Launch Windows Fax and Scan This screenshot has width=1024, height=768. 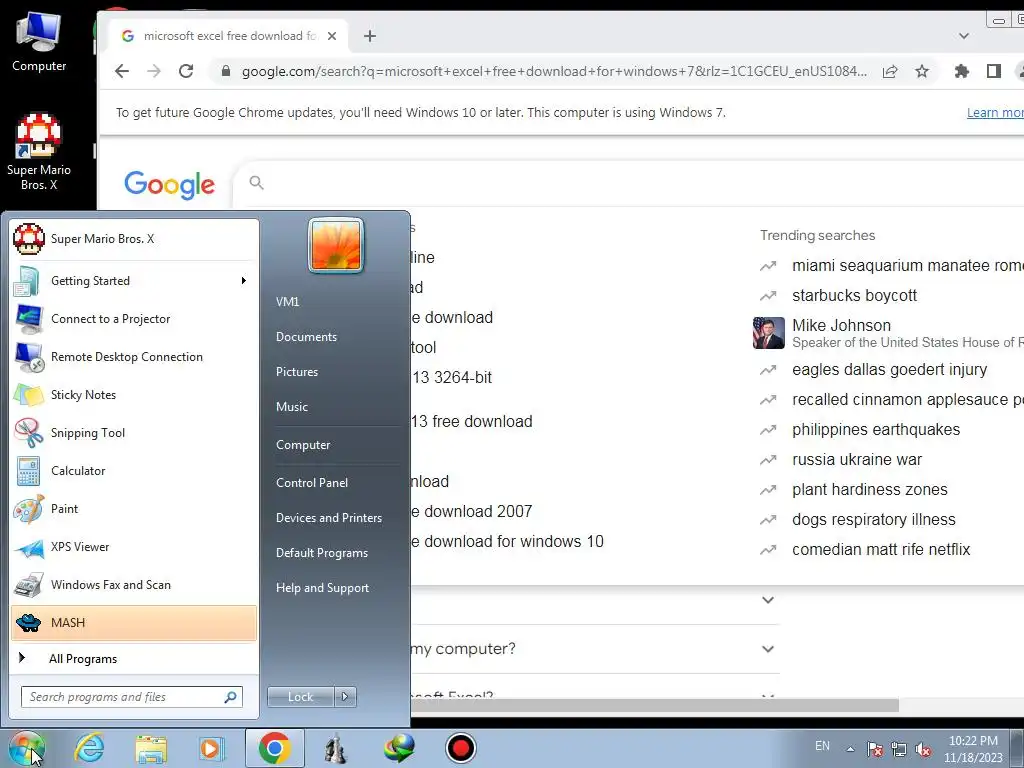134,584
